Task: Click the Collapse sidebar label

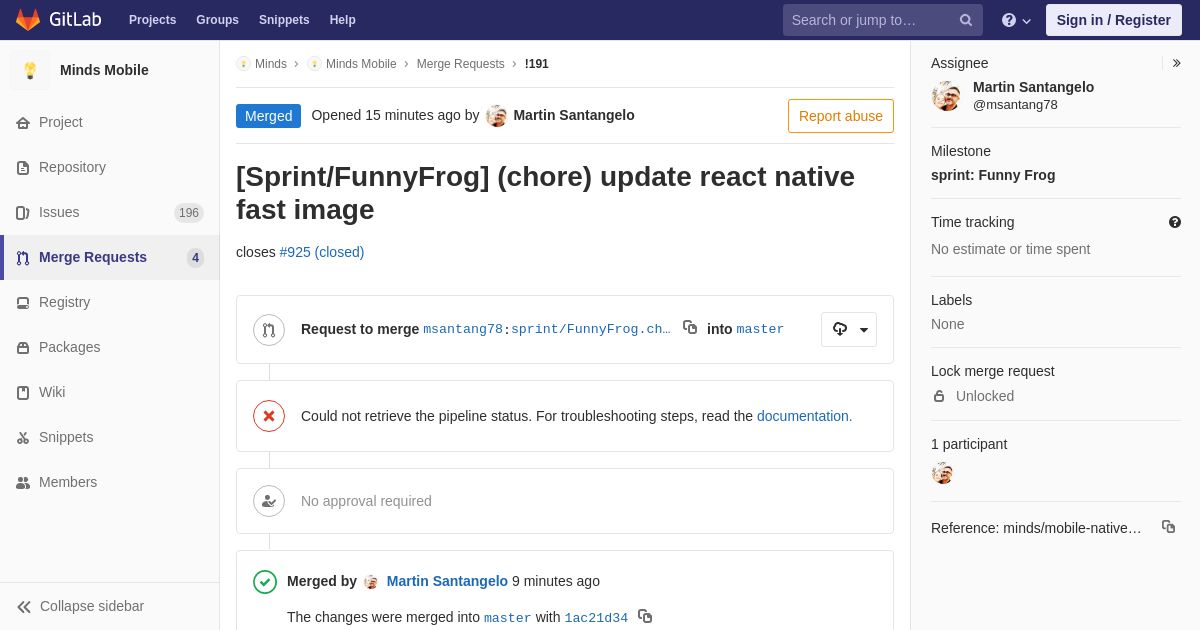Action: click(92, 606)
